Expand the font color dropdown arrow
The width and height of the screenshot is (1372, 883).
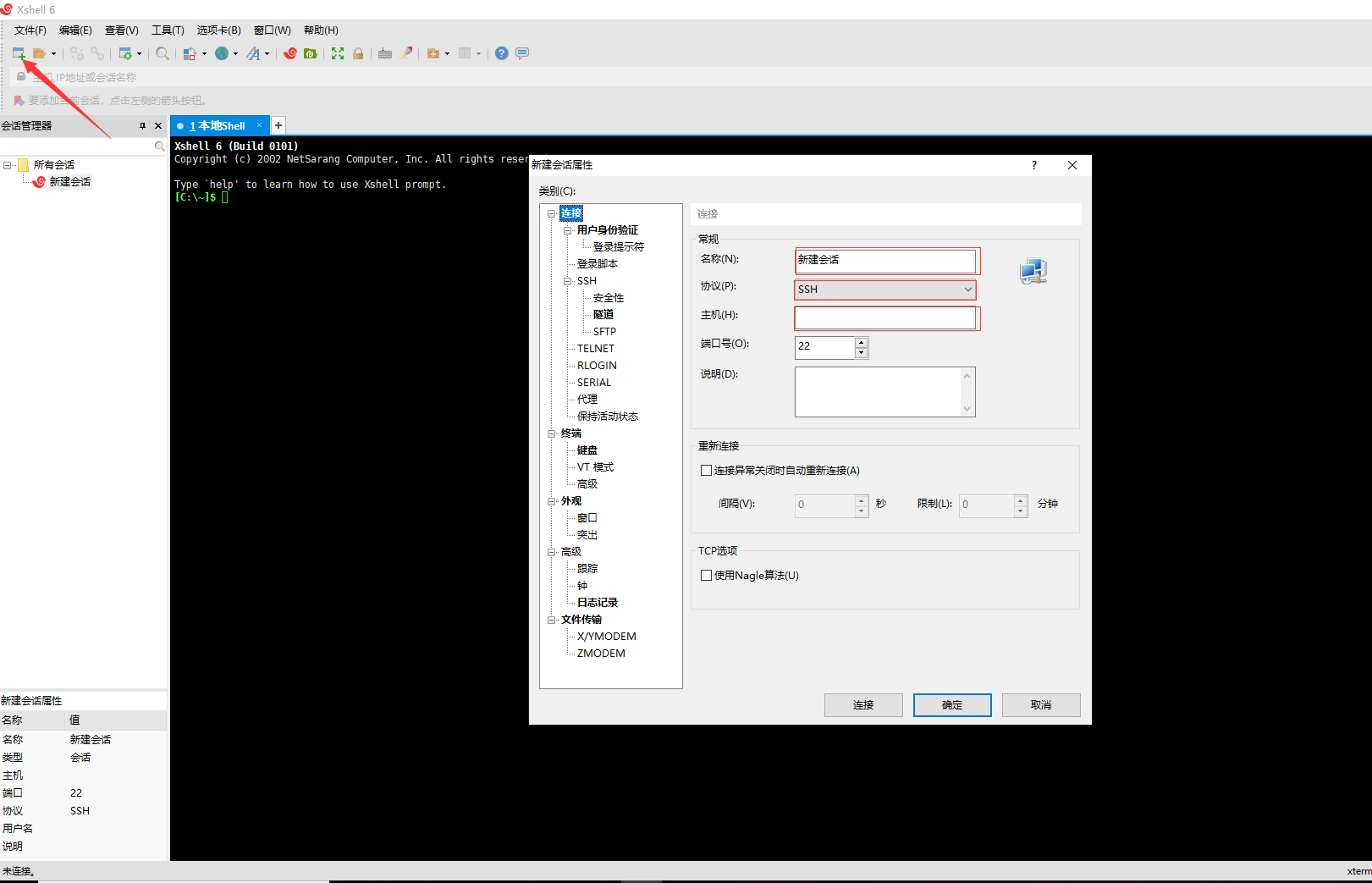(x=268, y=52)
